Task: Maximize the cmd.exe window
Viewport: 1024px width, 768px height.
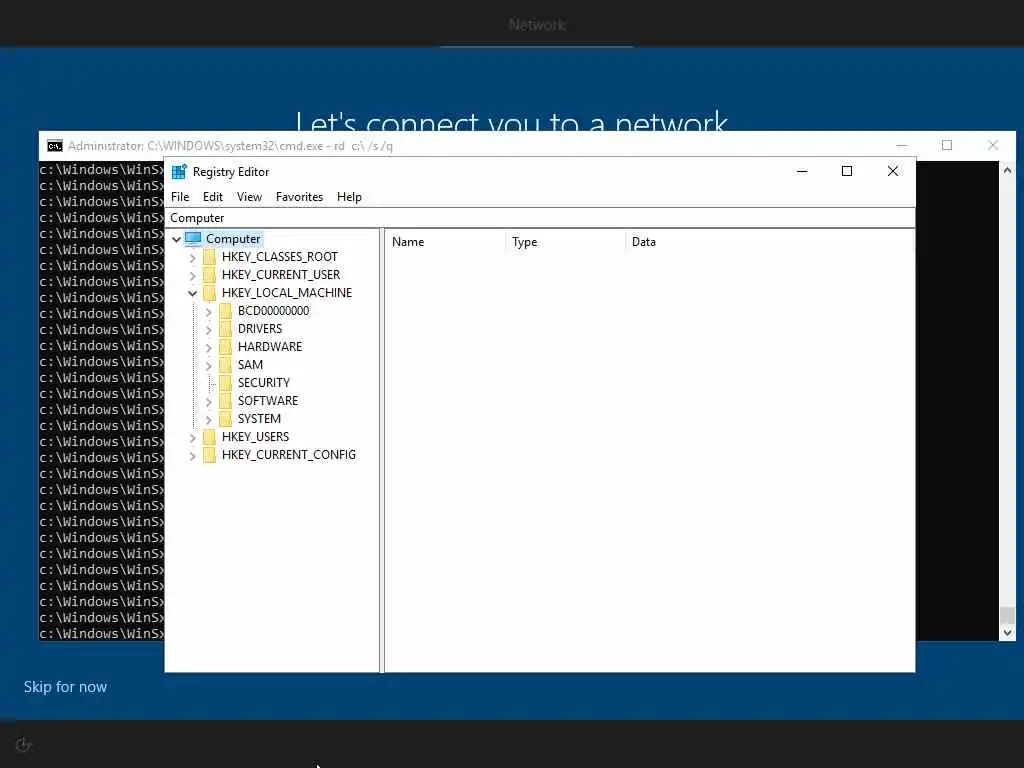Action: (947, 145)
